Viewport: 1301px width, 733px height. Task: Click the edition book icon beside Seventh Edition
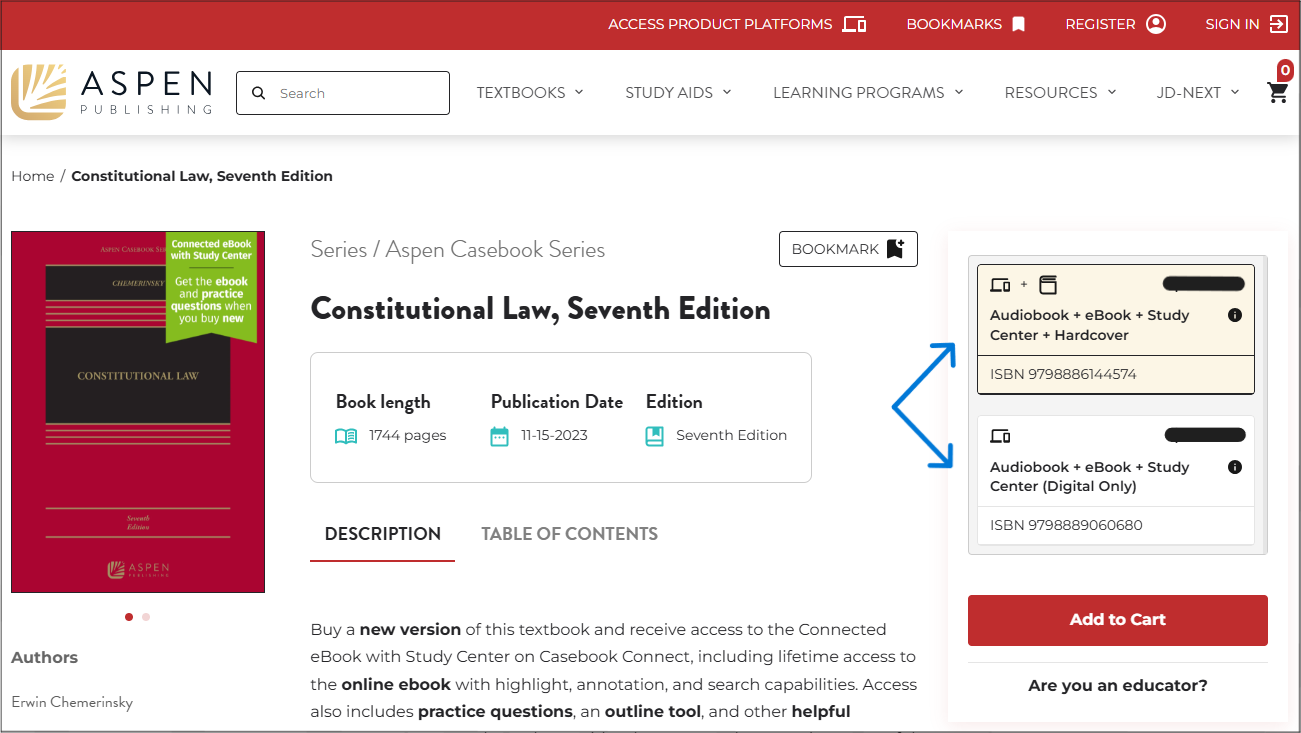click(655, 436)
